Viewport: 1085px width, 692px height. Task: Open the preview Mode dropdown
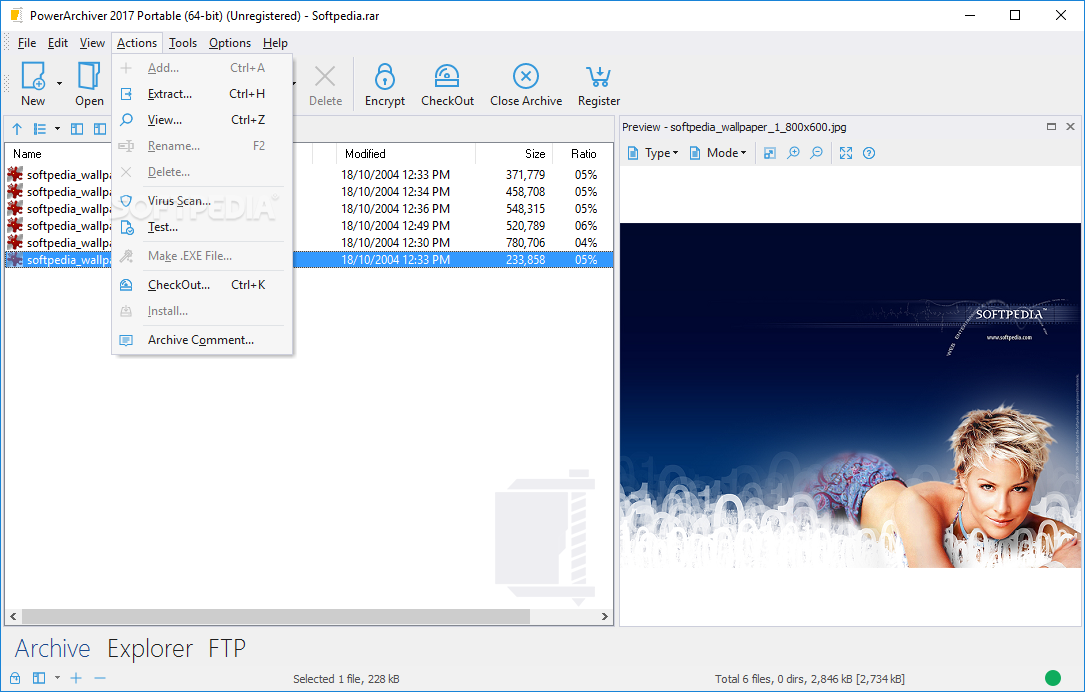[x=718, y=153]
